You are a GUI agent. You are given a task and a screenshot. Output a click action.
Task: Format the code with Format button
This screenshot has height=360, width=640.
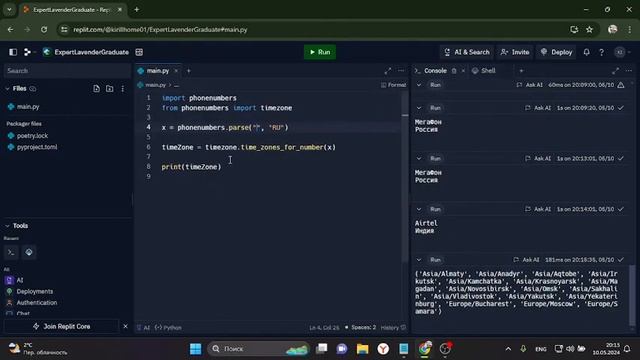[x=393, y=85]
